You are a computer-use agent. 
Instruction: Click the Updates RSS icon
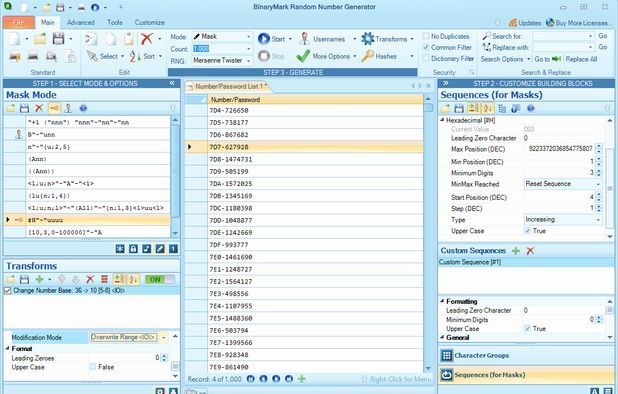coord(513,23)
